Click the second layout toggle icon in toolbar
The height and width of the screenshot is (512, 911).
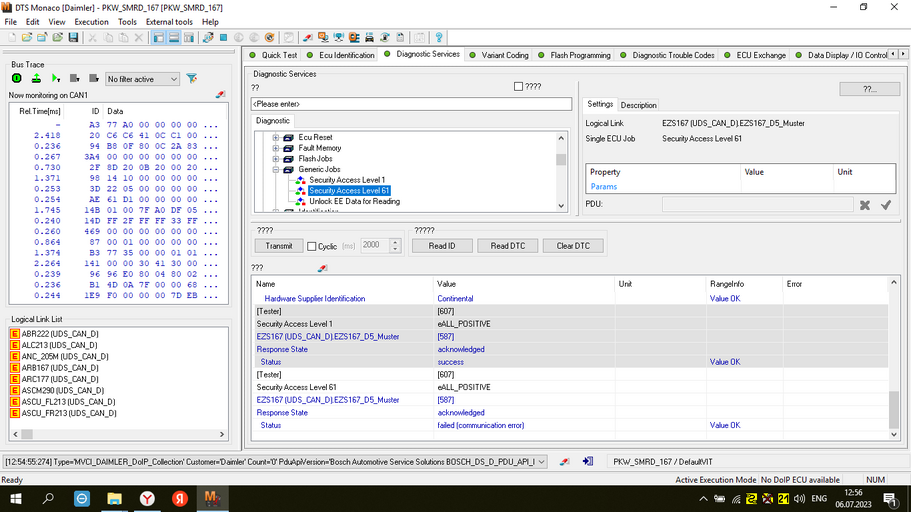174,38
